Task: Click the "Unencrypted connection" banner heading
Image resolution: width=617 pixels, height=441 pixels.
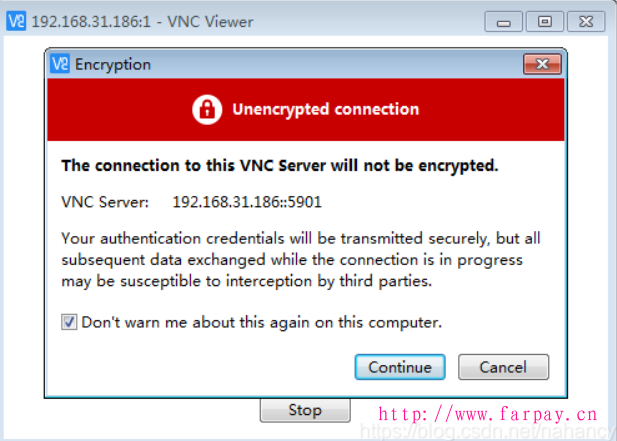Action: [325, 109]
